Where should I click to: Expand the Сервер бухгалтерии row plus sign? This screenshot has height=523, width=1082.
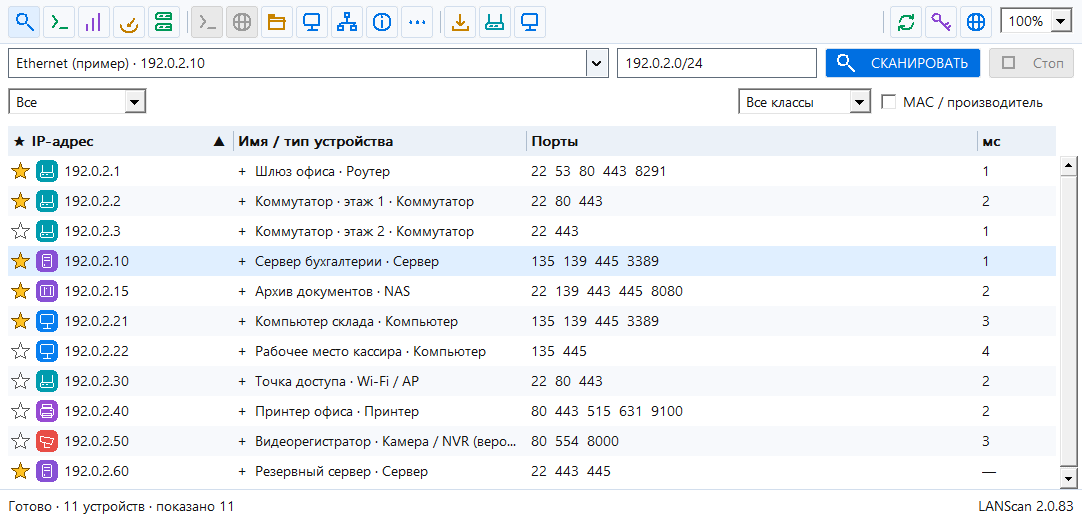click(242, 262)
